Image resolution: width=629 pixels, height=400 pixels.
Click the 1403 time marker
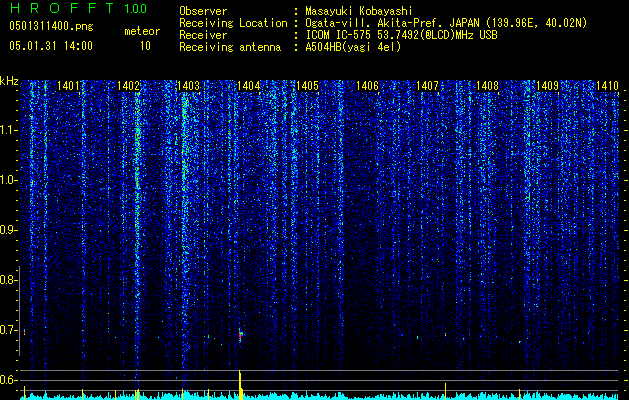click(188, 85)
